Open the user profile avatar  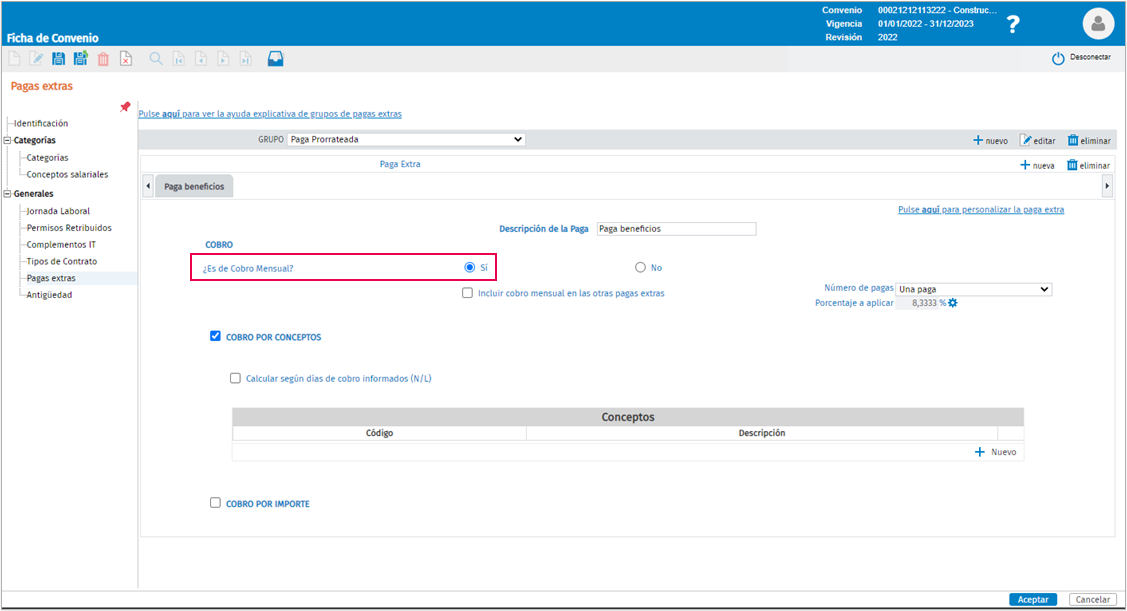(x=1098, y=24)
